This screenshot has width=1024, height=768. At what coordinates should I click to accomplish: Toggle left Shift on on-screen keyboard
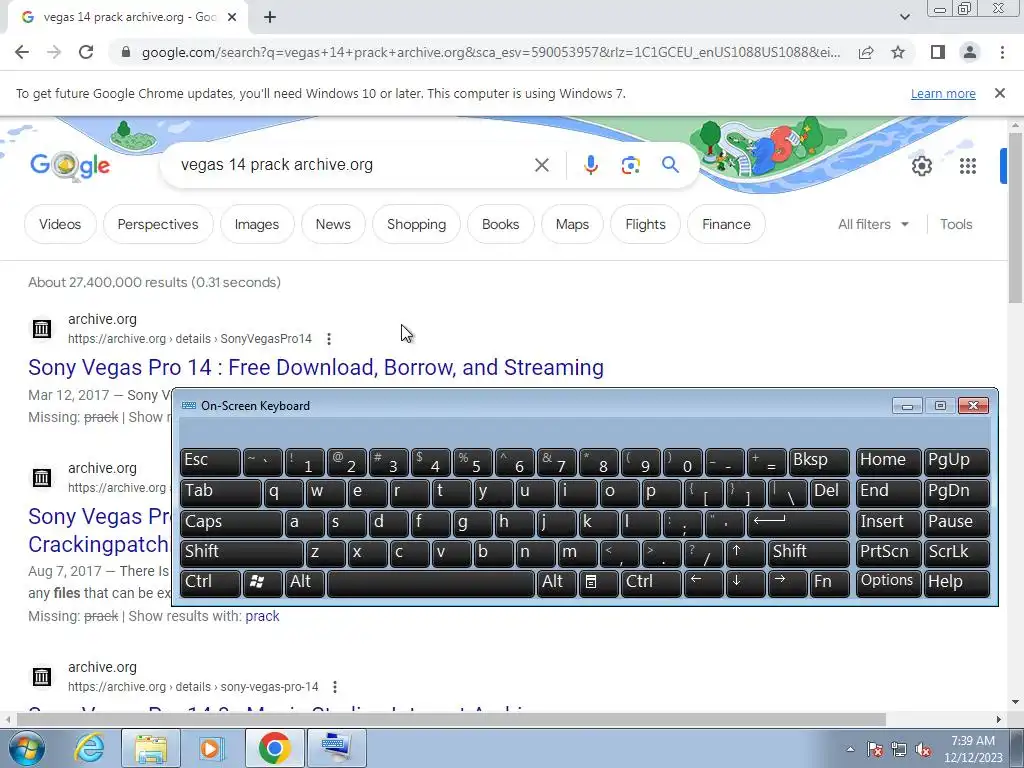point(241,552)
